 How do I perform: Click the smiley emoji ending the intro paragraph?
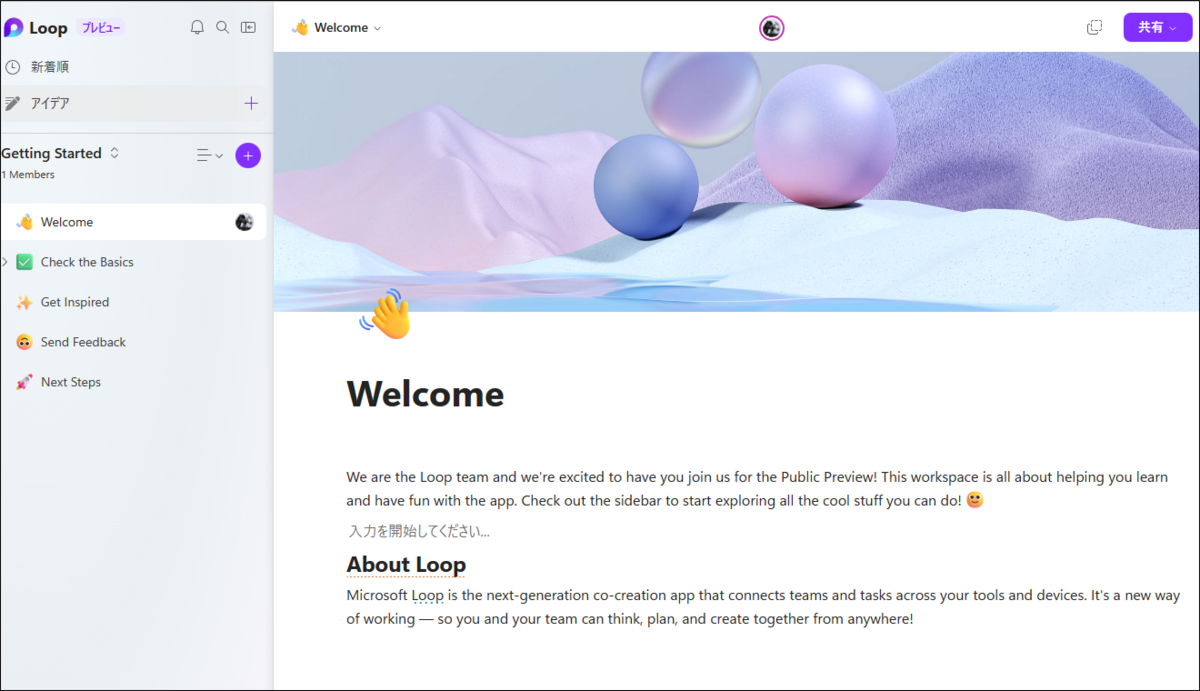tap(975, 499)
